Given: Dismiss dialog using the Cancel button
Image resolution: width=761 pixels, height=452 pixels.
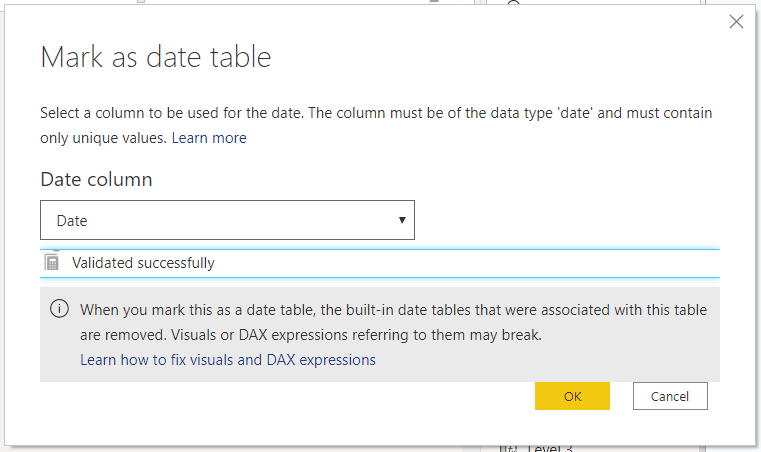Looking at the screenshot, I should coord(670,396).
